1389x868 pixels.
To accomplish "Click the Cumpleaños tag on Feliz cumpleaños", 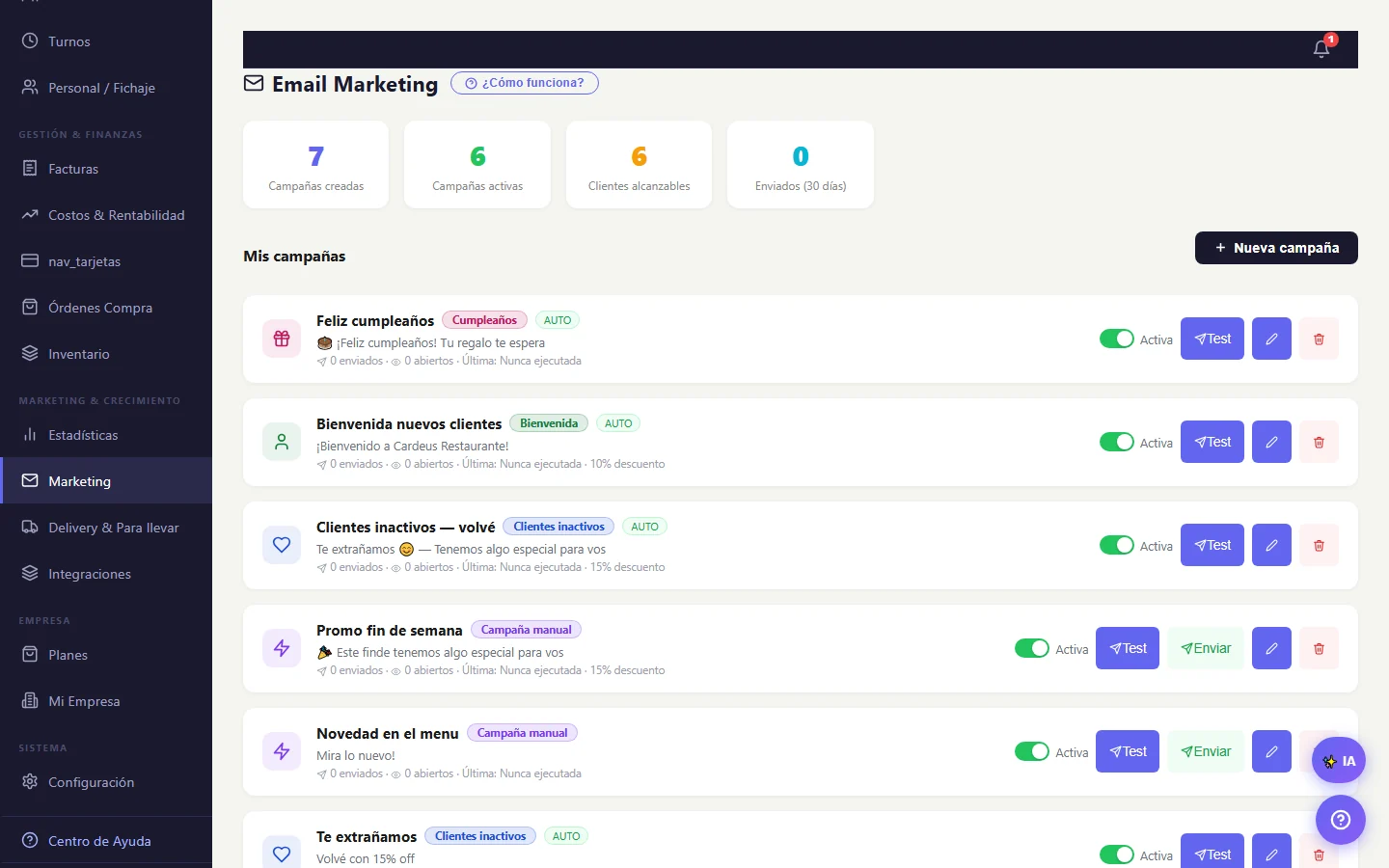I will (x=484, y=320).
